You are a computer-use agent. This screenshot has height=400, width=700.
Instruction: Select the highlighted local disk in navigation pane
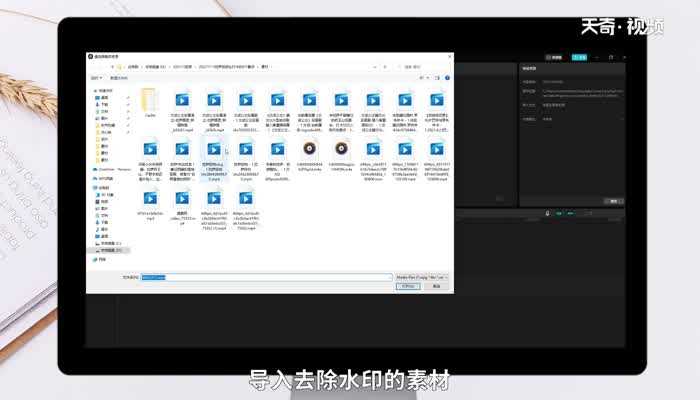pyautogui.click(x=109, y=250)
